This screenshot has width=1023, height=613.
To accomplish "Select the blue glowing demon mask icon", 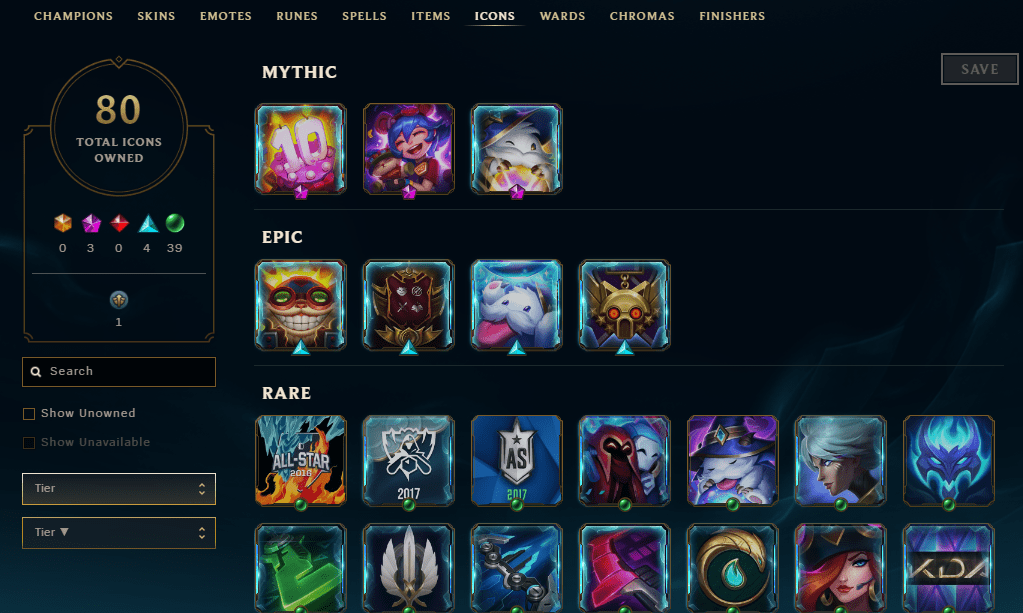I will [948, 461].
